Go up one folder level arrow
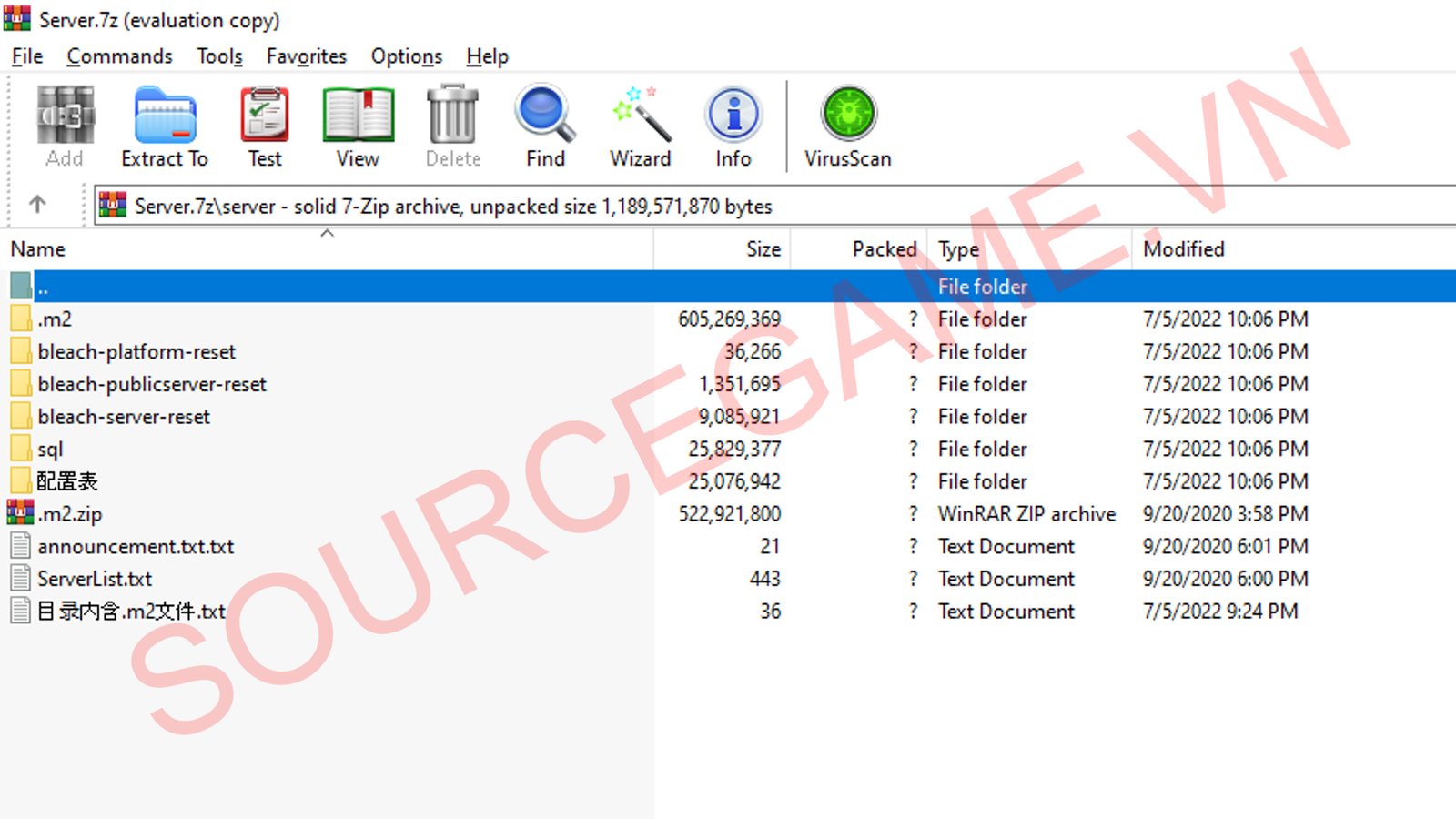Viewport: 1456px width, 819px height. pyautogui.click(x=37, y=205)
